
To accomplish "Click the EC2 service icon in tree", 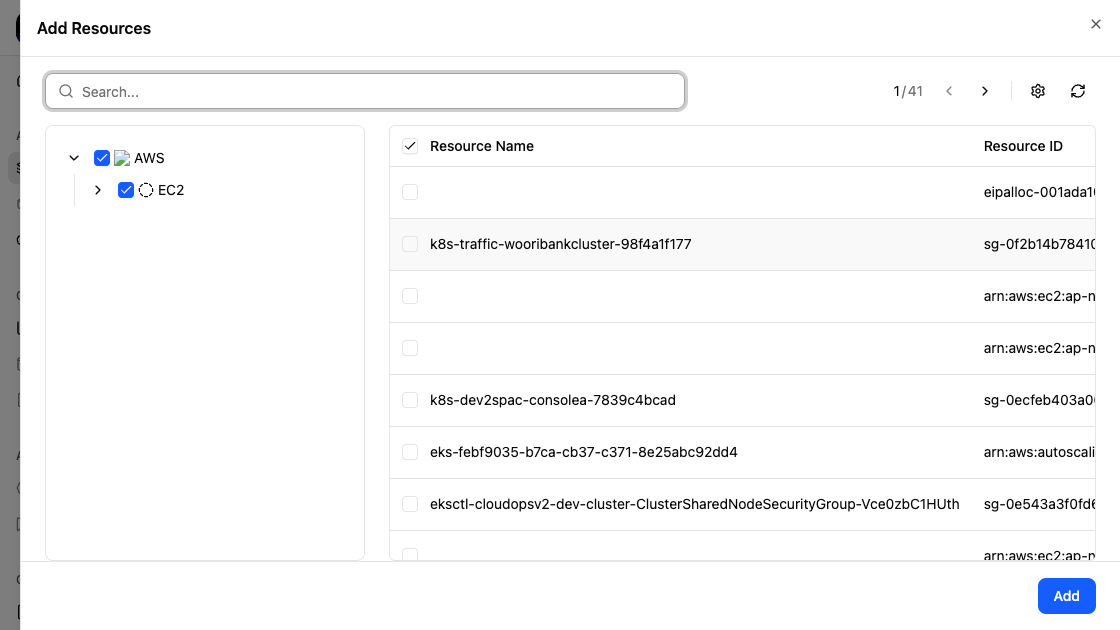I will tap(146, 190).
